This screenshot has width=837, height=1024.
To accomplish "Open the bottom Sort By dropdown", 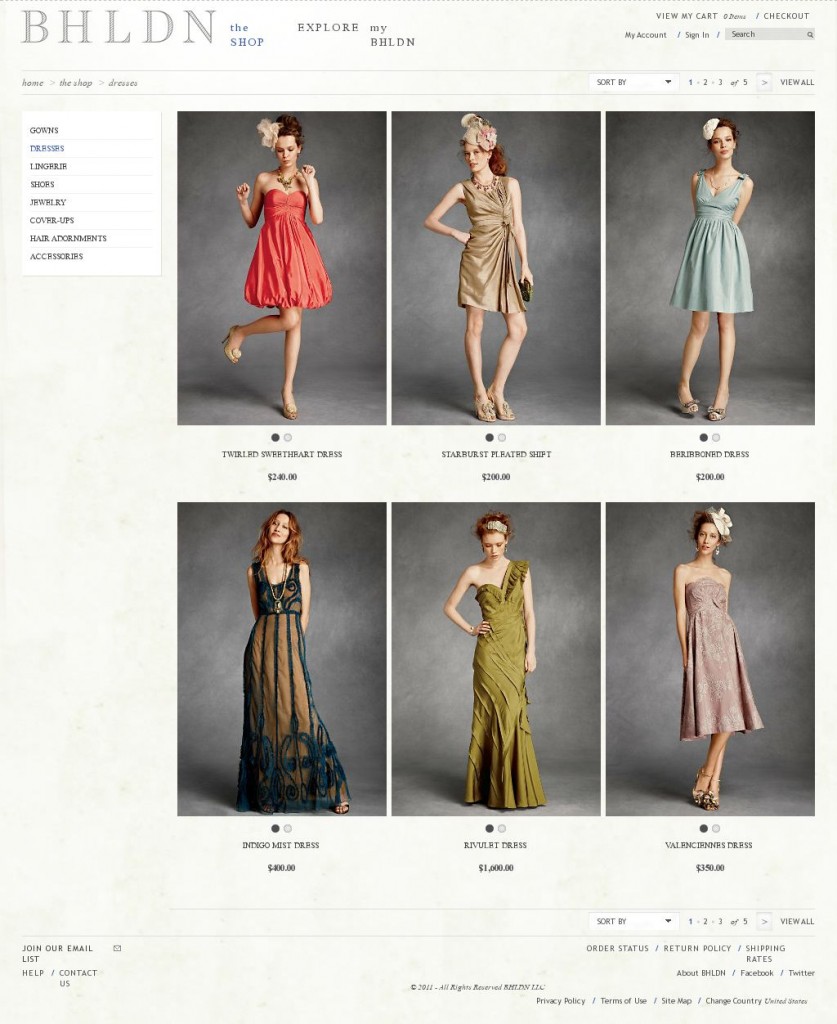I will (634, 921).
